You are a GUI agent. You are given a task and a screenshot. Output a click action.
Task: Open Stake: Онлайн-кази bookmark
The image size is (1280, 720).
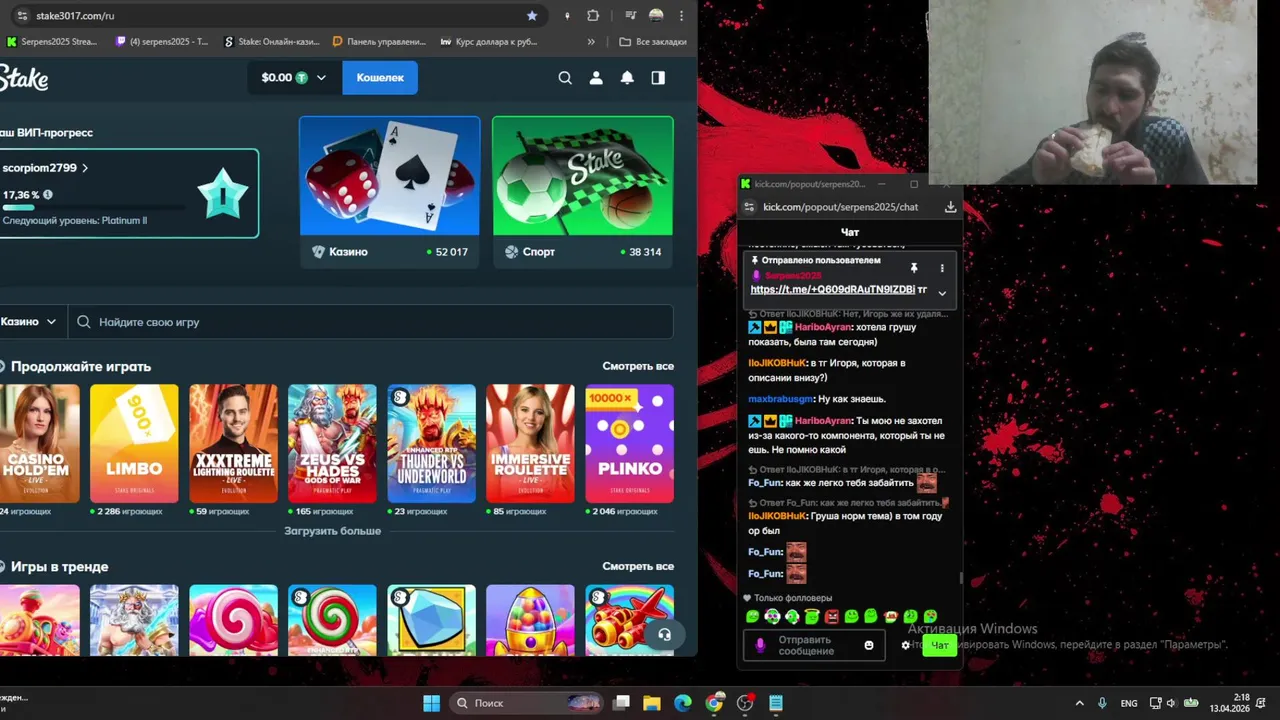pos(270,42)
